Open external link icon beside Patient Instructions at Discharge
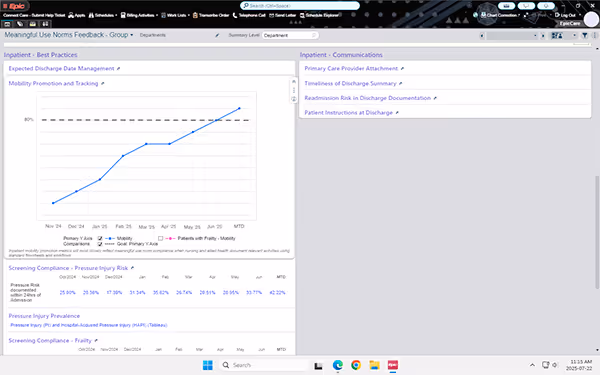The width and height of the screenshot is (600, 375). [x=397, y=113]
